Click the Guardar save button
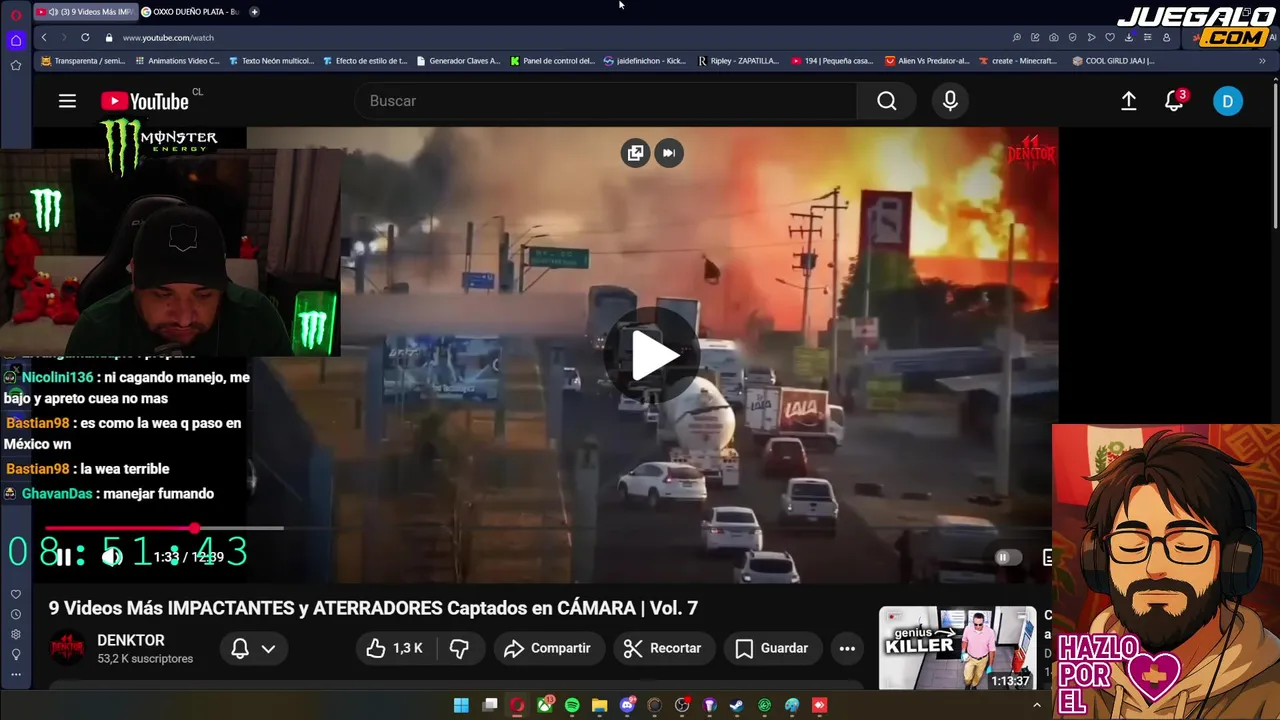Viewport: 1280px width, 720px height. point(772,648)
